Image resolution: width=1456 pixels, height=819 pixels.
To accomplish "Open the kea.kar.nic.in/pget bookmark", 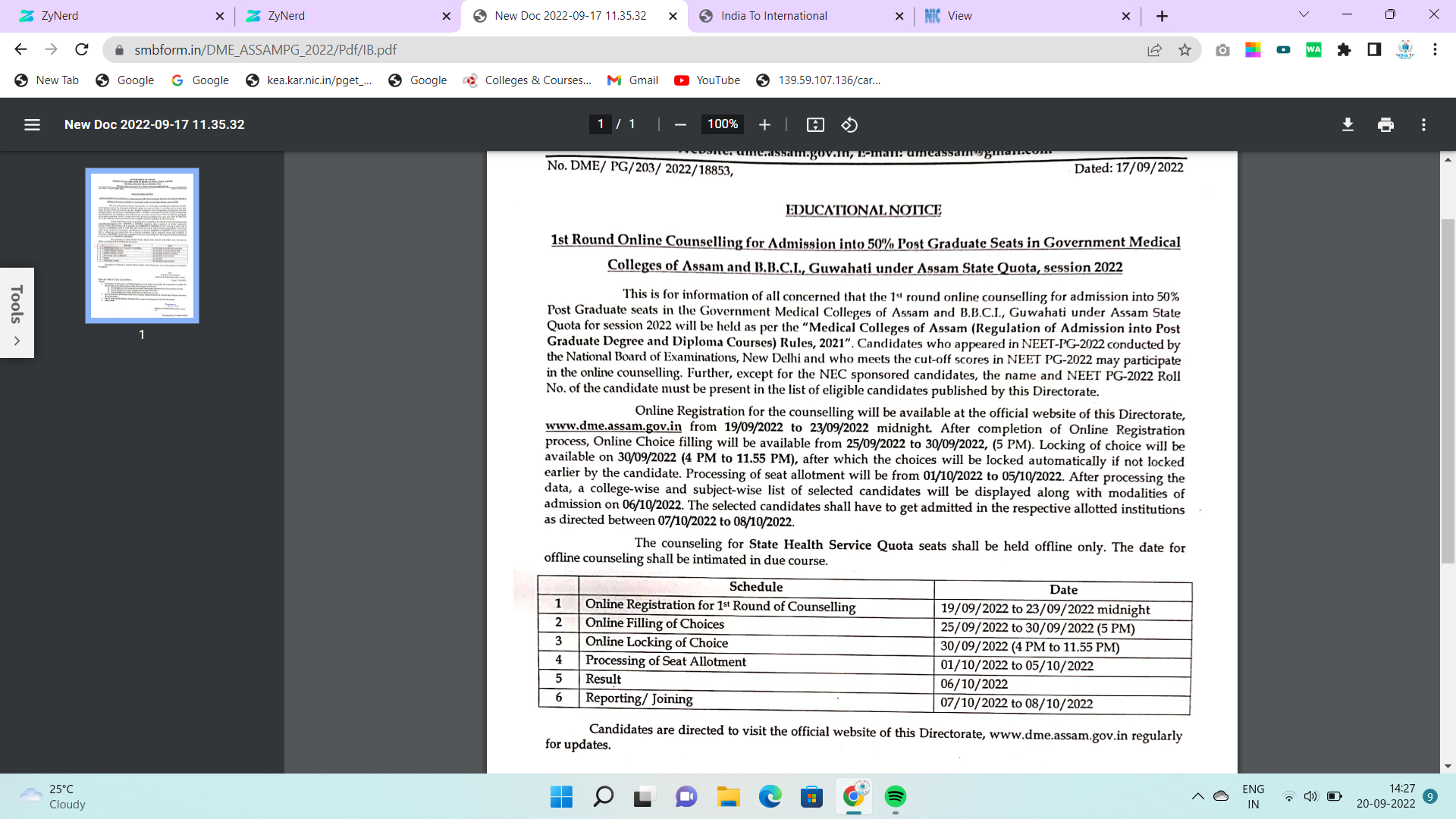I will pos(309,80).
